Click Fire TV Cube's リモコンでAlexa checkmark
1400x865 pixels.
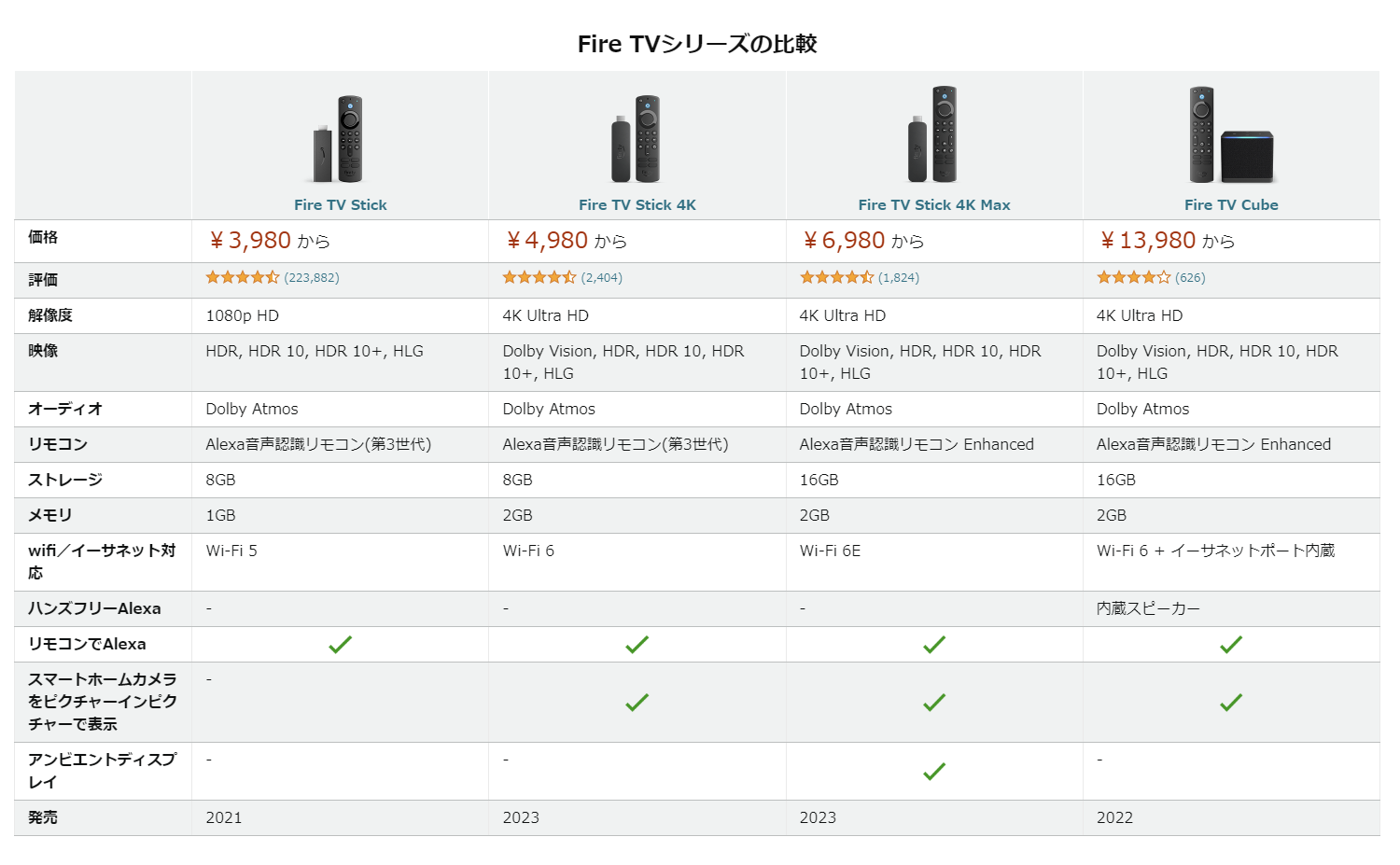pyautogui.click(x=1231, y=645)
